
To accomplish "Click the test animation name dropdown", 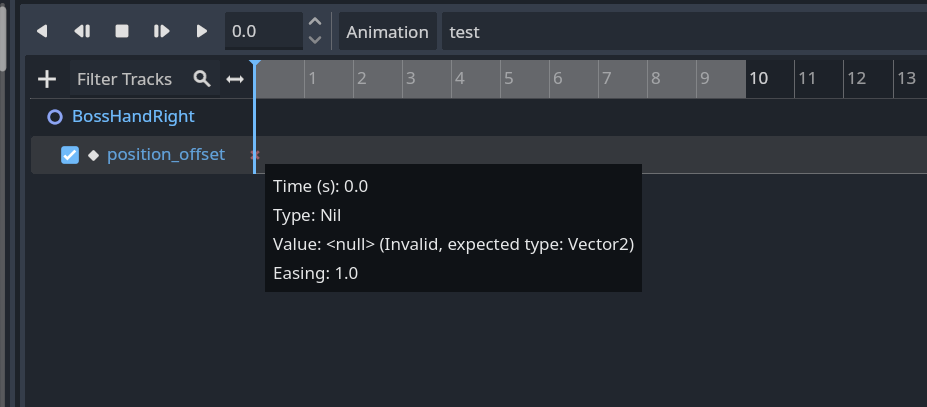I will [680, 32].
